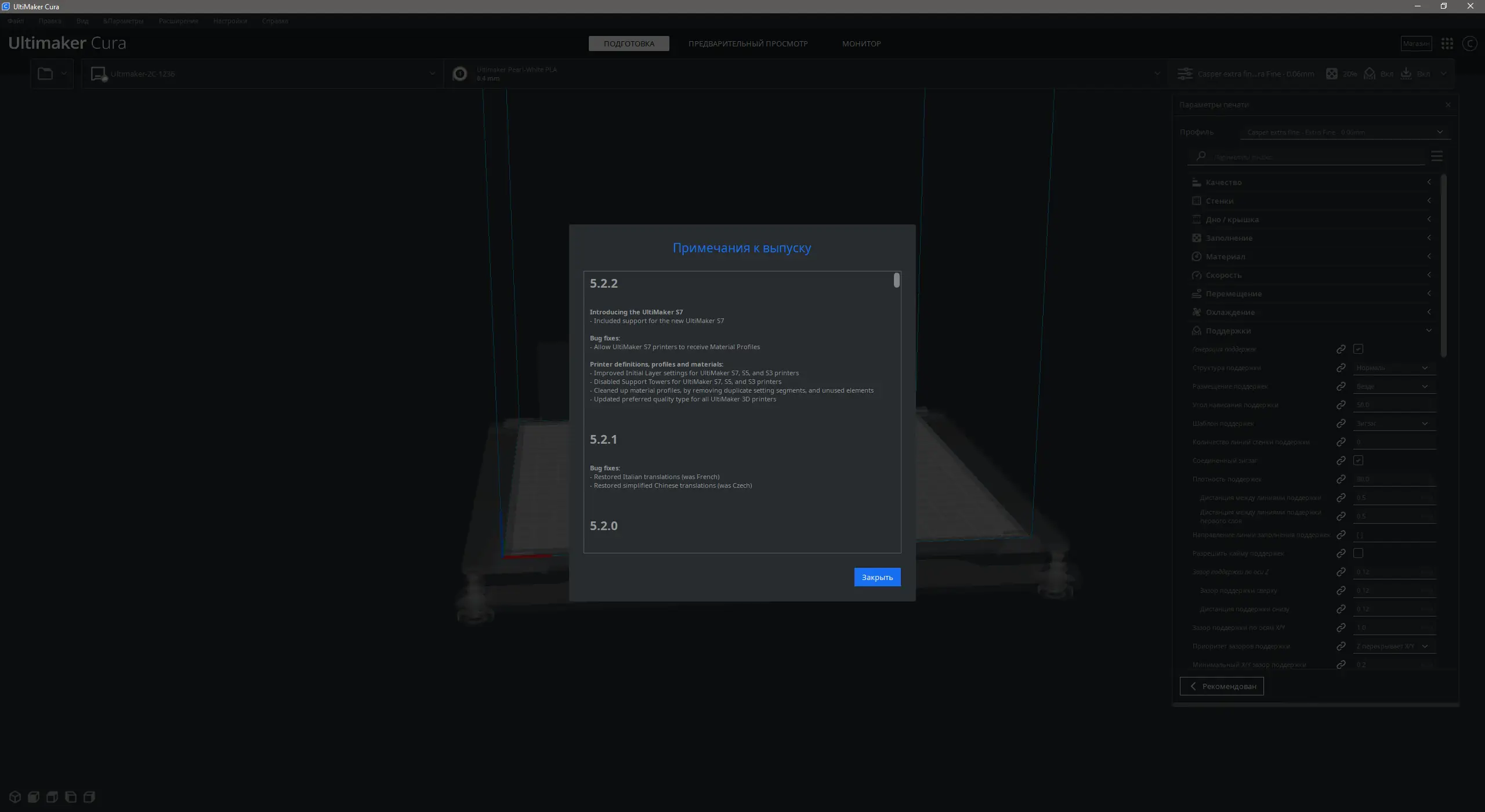Click the Рекомендован button
Image resolution: width=1485 pixels, height=812 pixels.
1221,686
